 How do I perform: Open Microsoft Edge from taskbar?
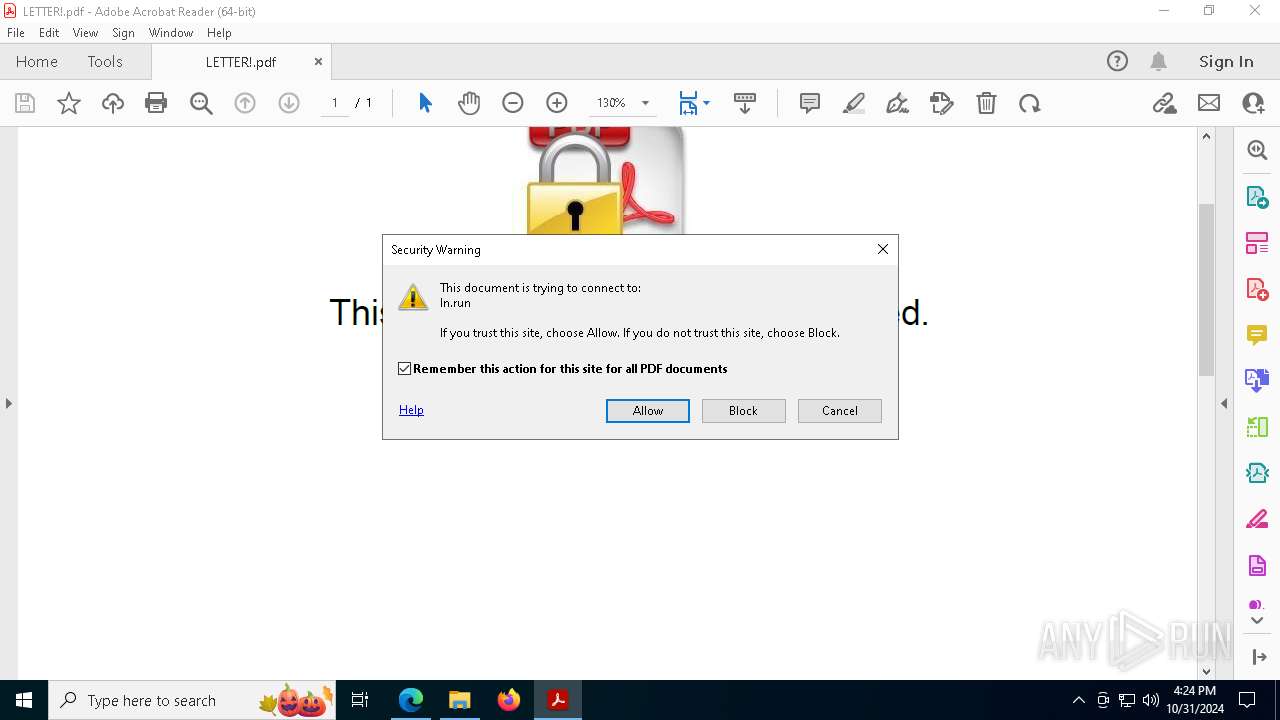[x=411, y=700]
